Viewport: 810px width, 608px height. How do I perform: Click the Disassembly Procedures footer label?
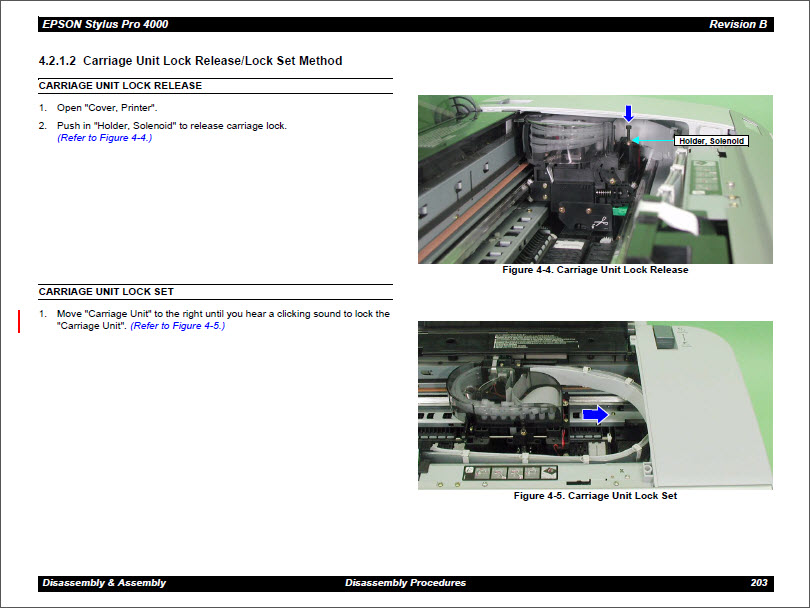click(405, 582)
